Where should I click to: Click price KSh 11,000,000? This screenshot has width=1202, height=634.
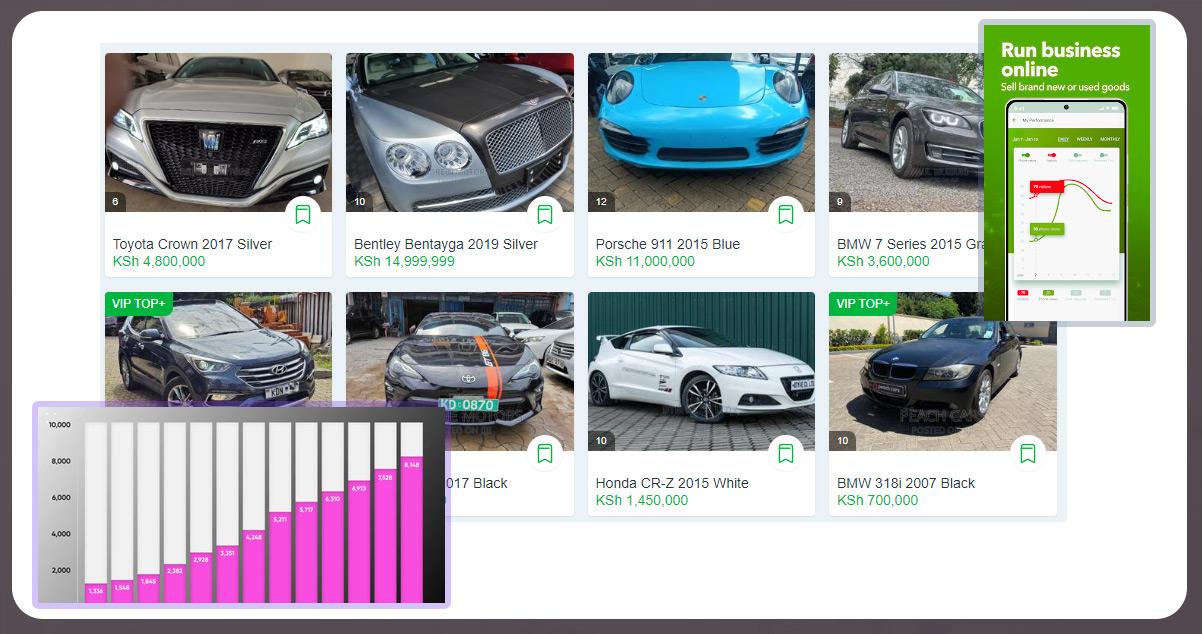645,262
